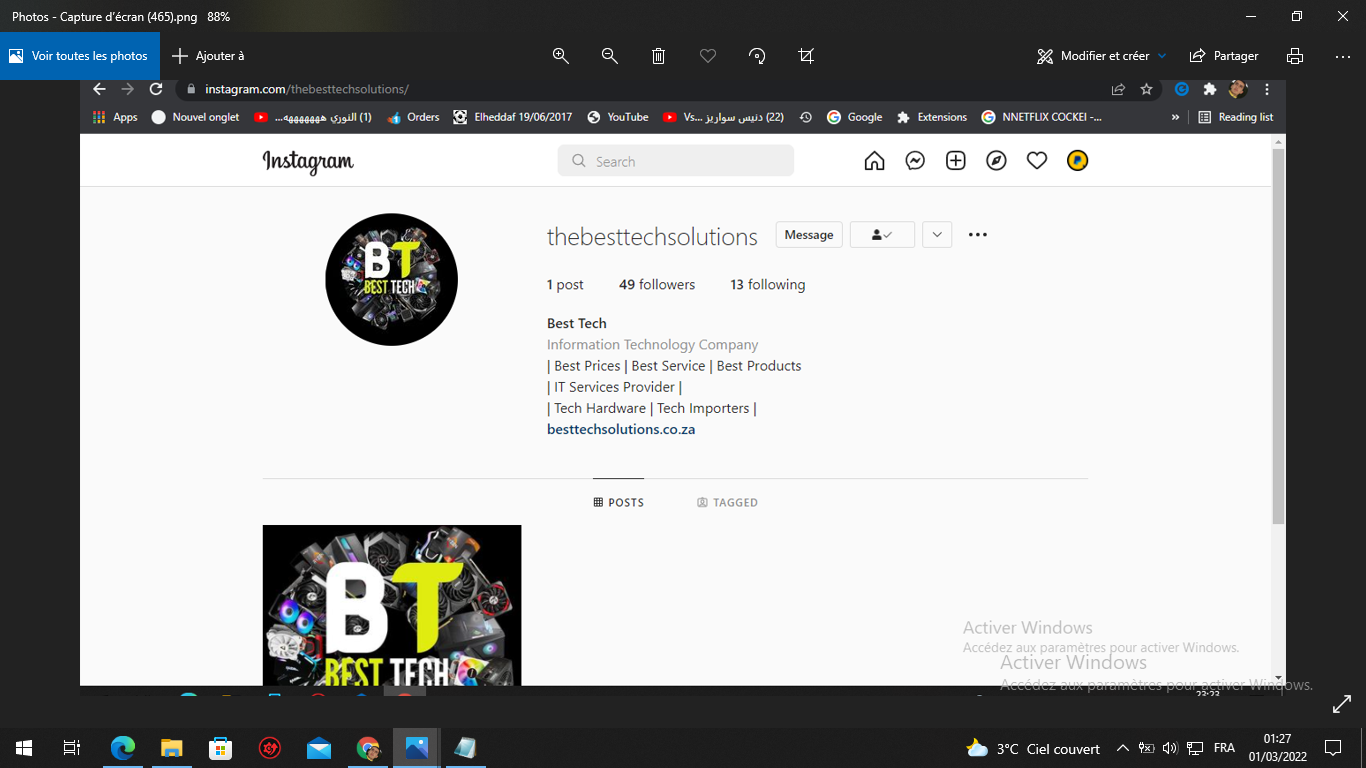The height and width of the screenshot is (768, 1366).
Task: Open Apps bookmark shortcut
Action: coord(115,117)
